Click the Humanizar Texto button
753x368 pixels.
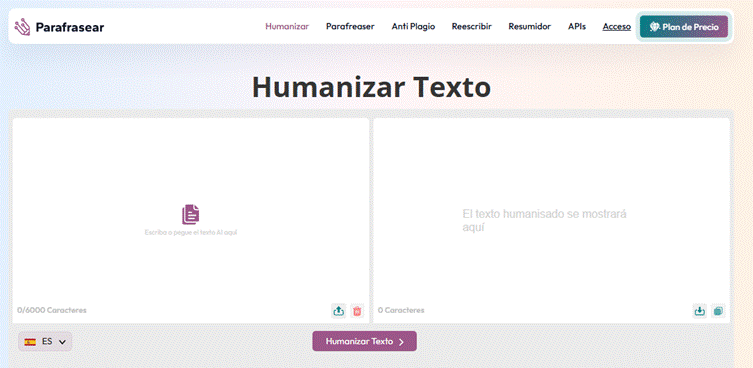[x=364, y=341]
